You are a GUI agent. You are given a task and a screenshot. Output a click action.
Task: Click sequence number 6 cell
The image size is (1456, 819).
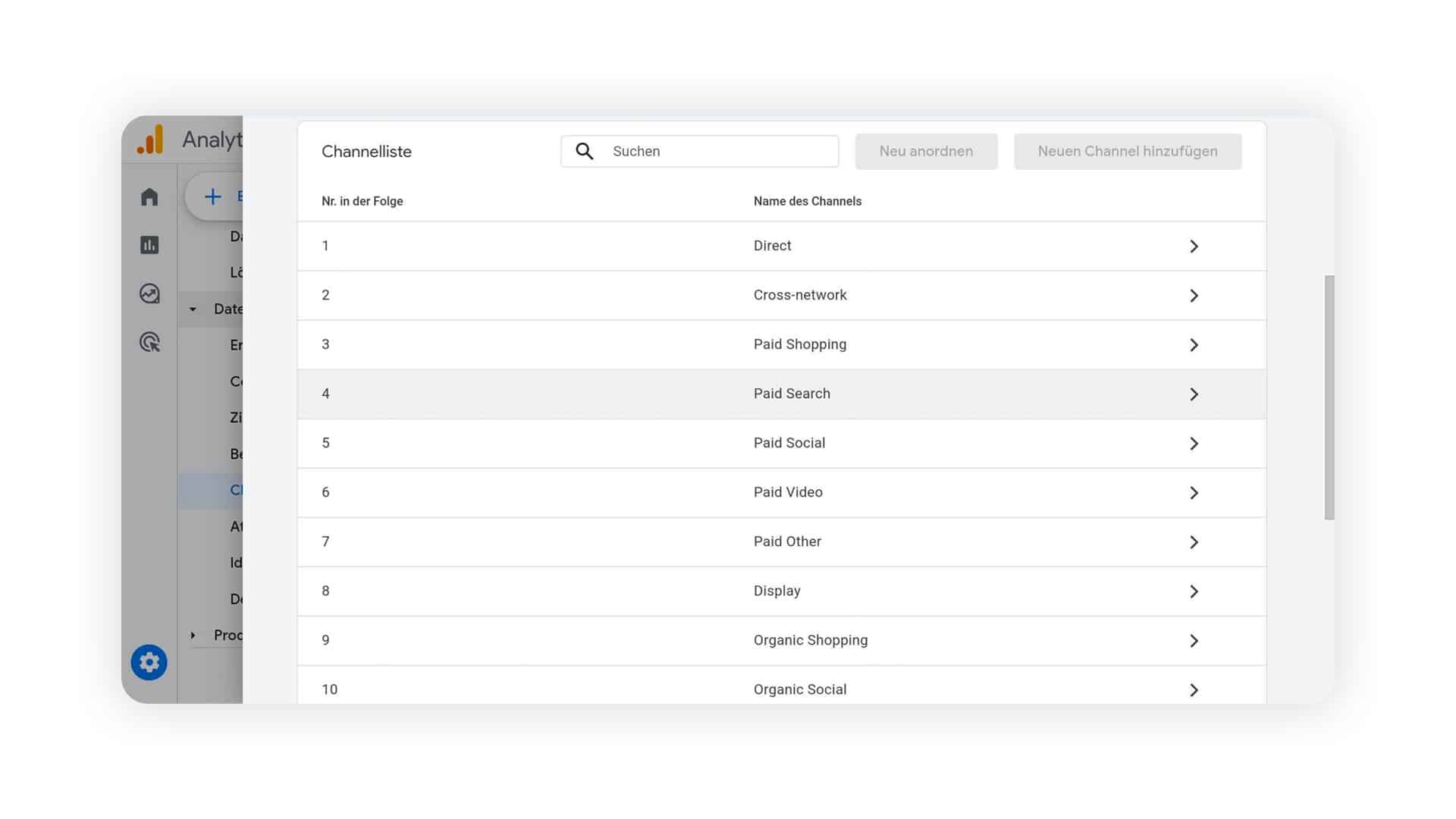325,492
